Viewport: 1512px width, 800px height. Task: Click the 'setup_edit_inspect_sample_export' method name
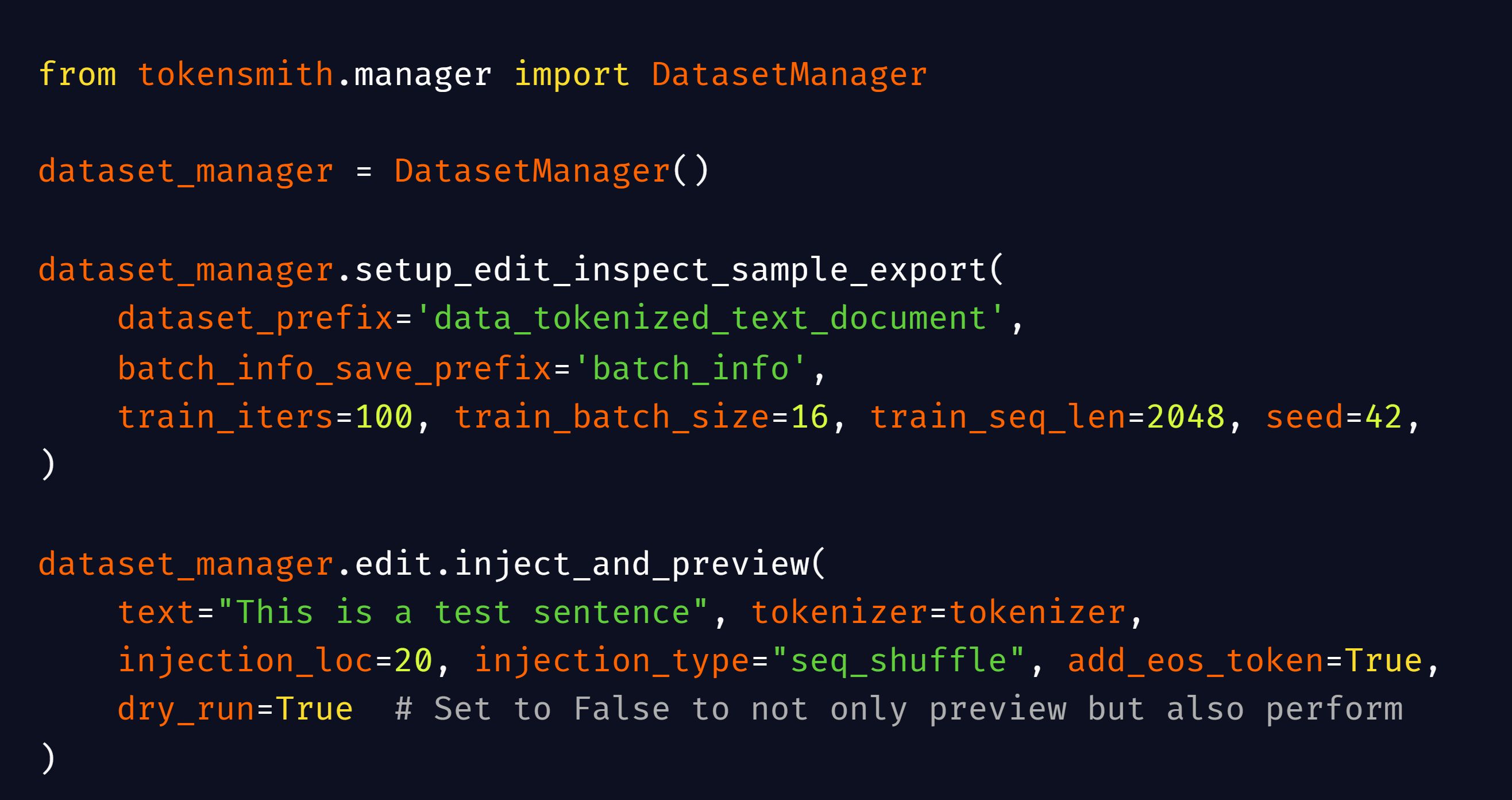click(x=670, y=270)
